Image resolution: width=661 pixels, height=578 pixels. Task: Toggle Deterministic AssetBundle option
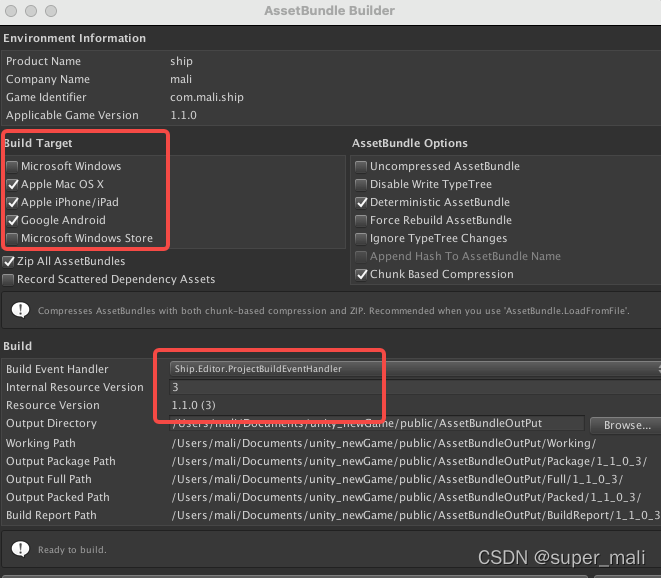tap(361, 203)
